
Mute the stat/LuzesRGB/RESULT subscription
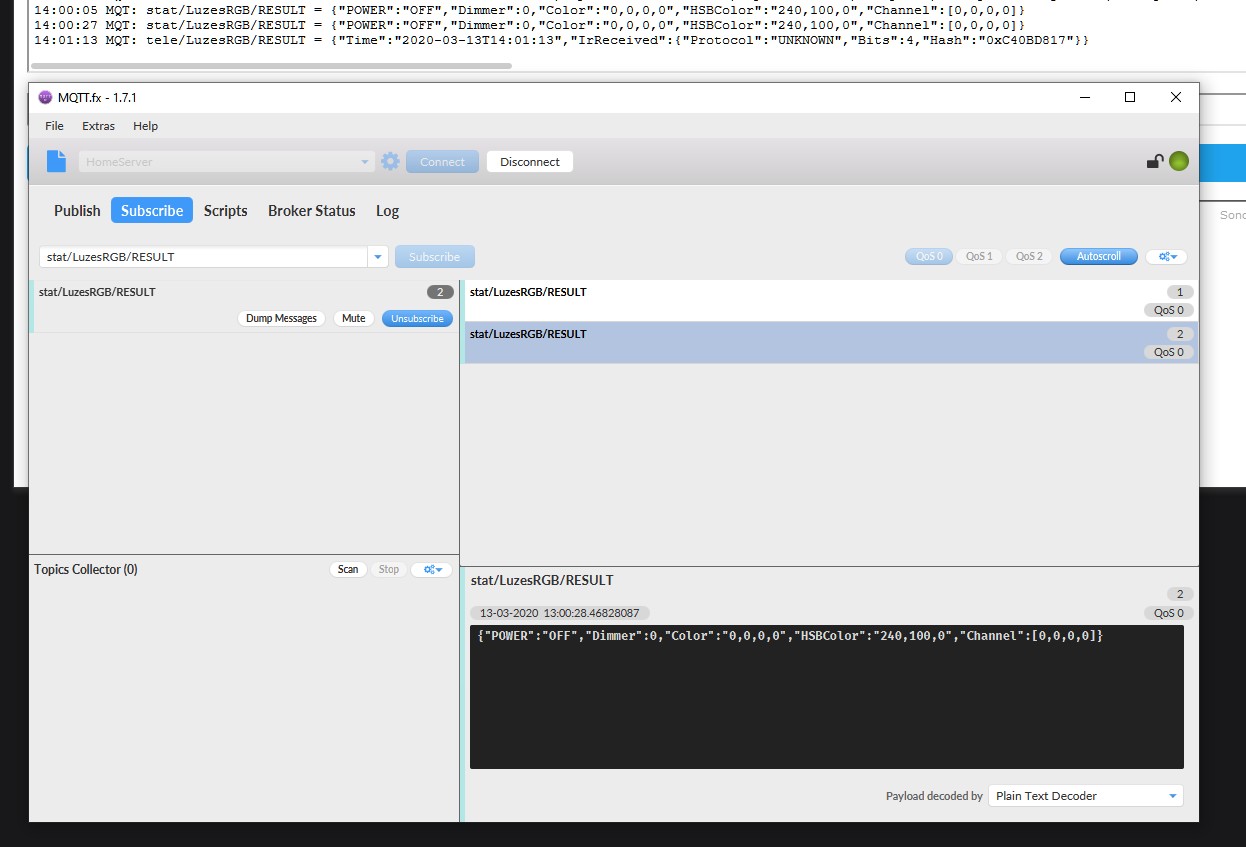[x=353, y=318]
